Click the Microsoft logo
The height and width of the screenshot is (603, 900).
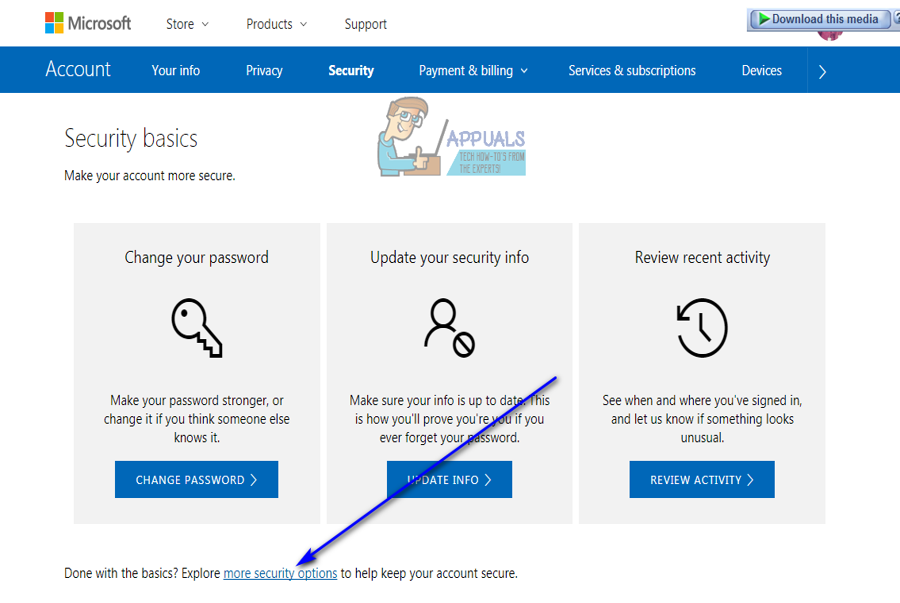[88, 23]
